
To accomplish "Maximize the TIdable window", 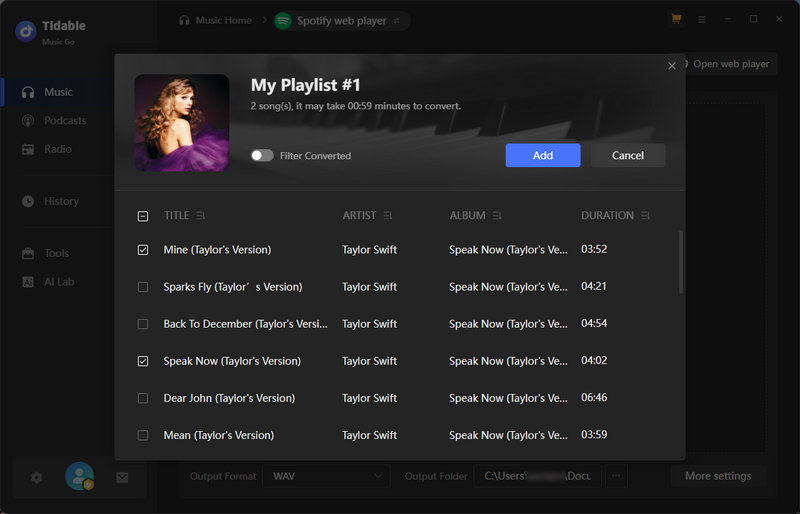I will [753, 19].
